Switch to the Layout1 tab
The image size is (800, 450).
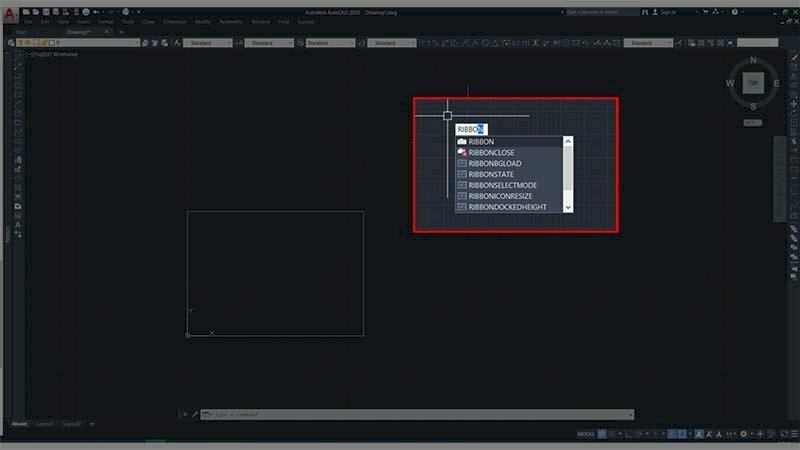click(46, 424)
